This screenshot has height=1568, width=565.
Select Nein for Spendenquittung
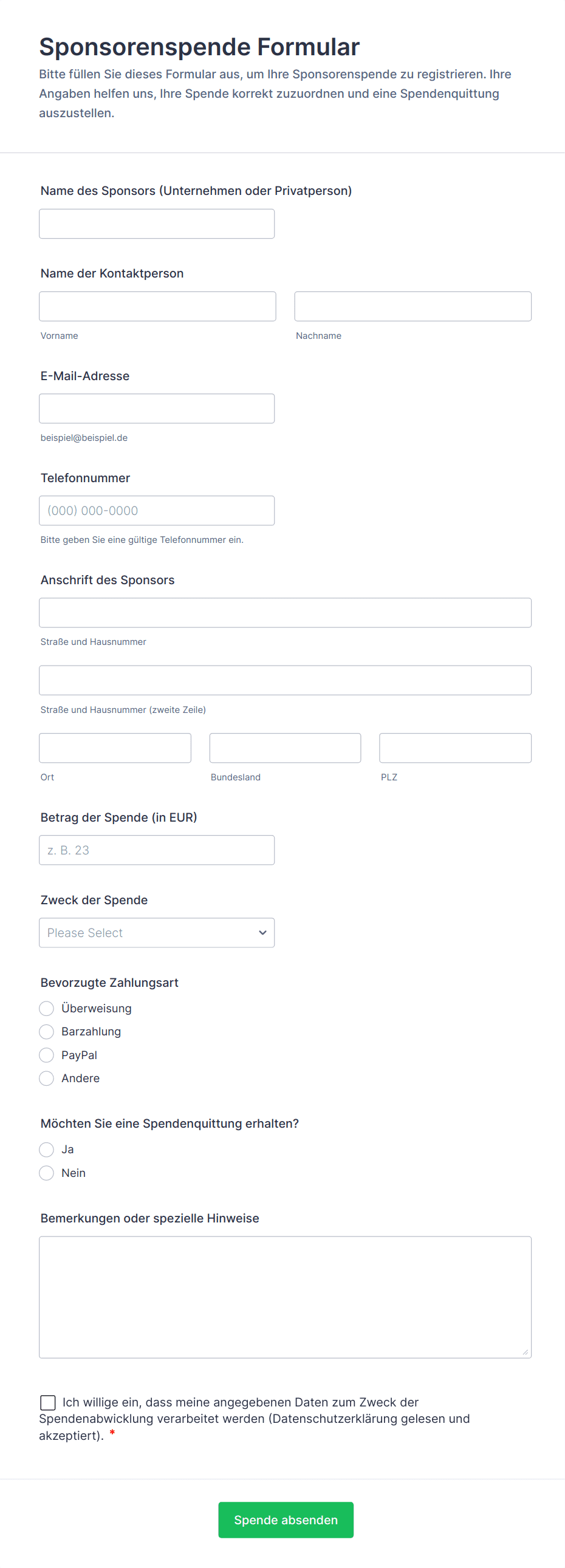coord(46,1173)
